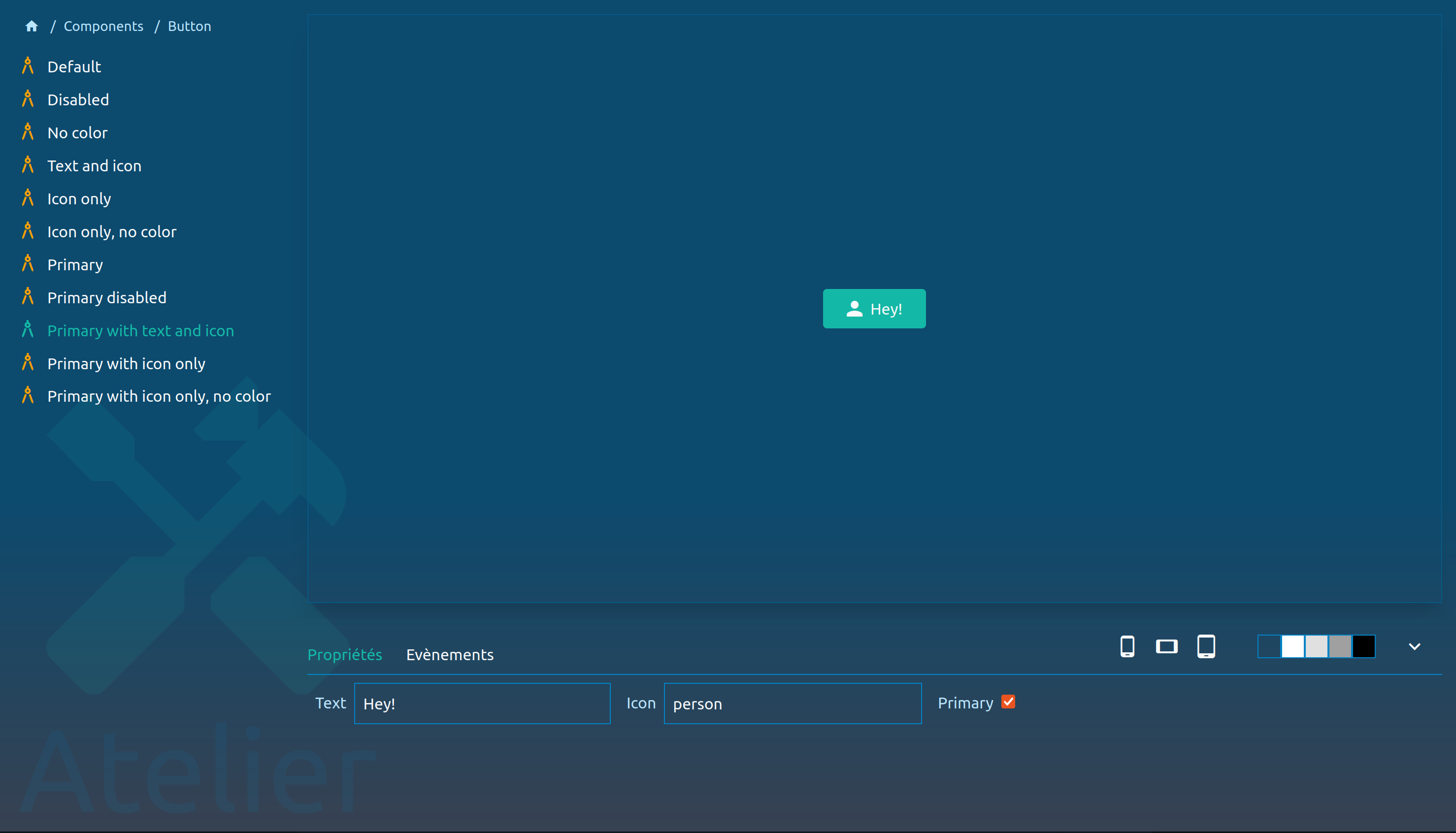Select the Icon only story

(79, 198)
